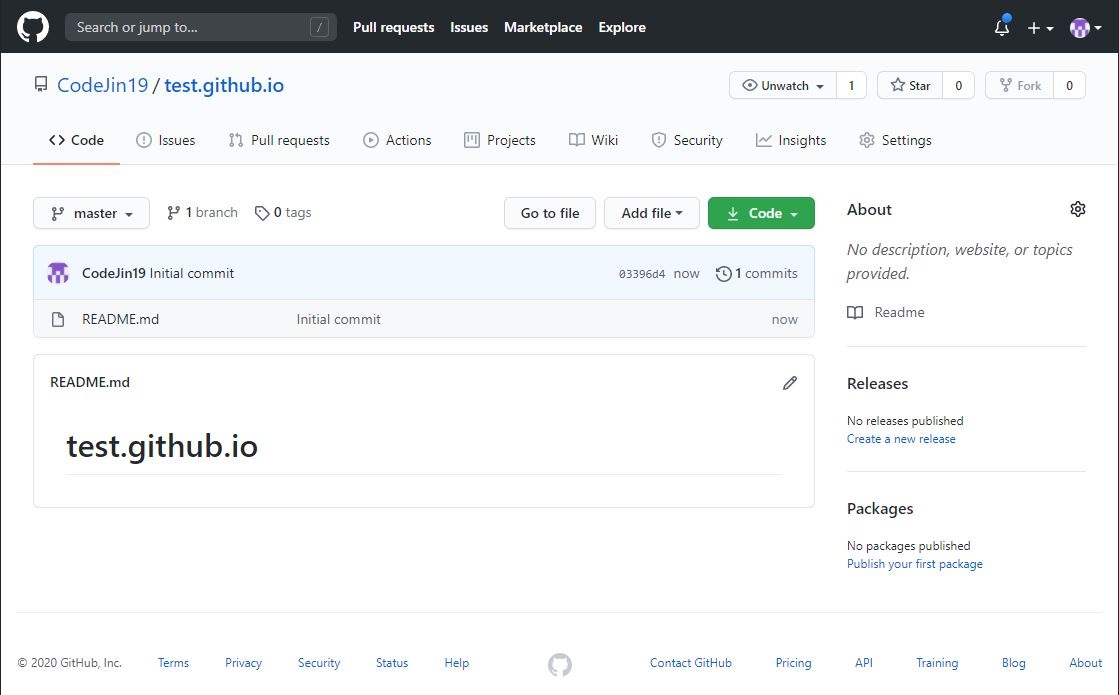Click Create a new release

point(901,439)
